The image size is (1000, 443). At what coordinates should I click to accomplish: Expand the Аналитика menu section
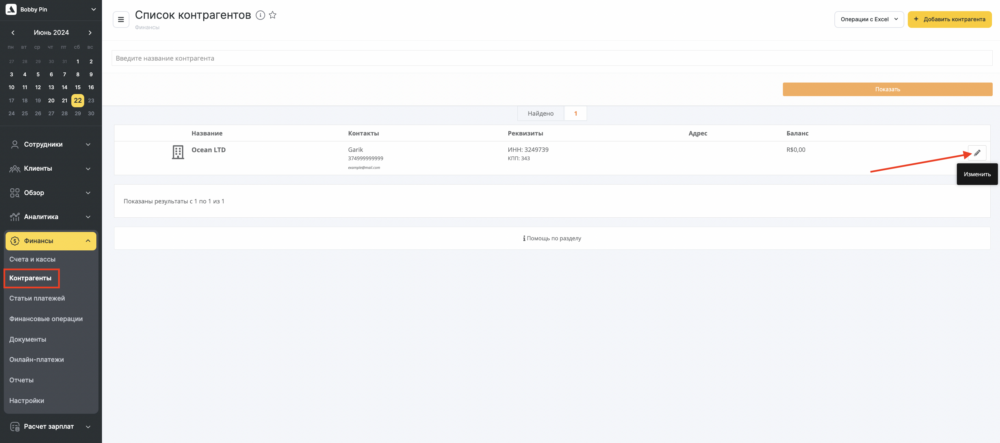[51, 217]
